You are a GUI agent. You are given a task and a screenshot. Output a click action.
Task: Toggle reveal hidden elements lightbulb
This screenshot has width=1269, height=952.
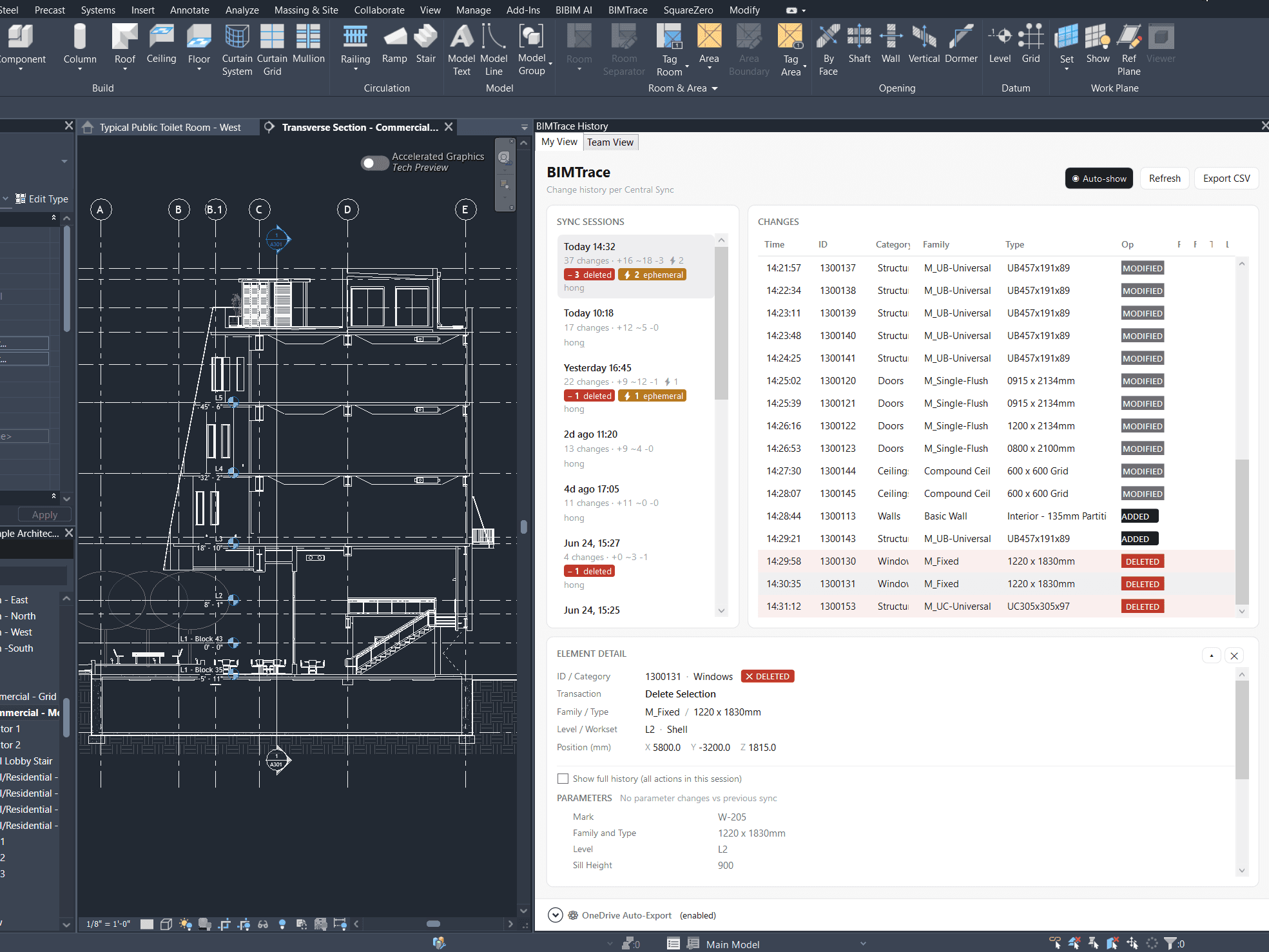[x=282, y=924]
